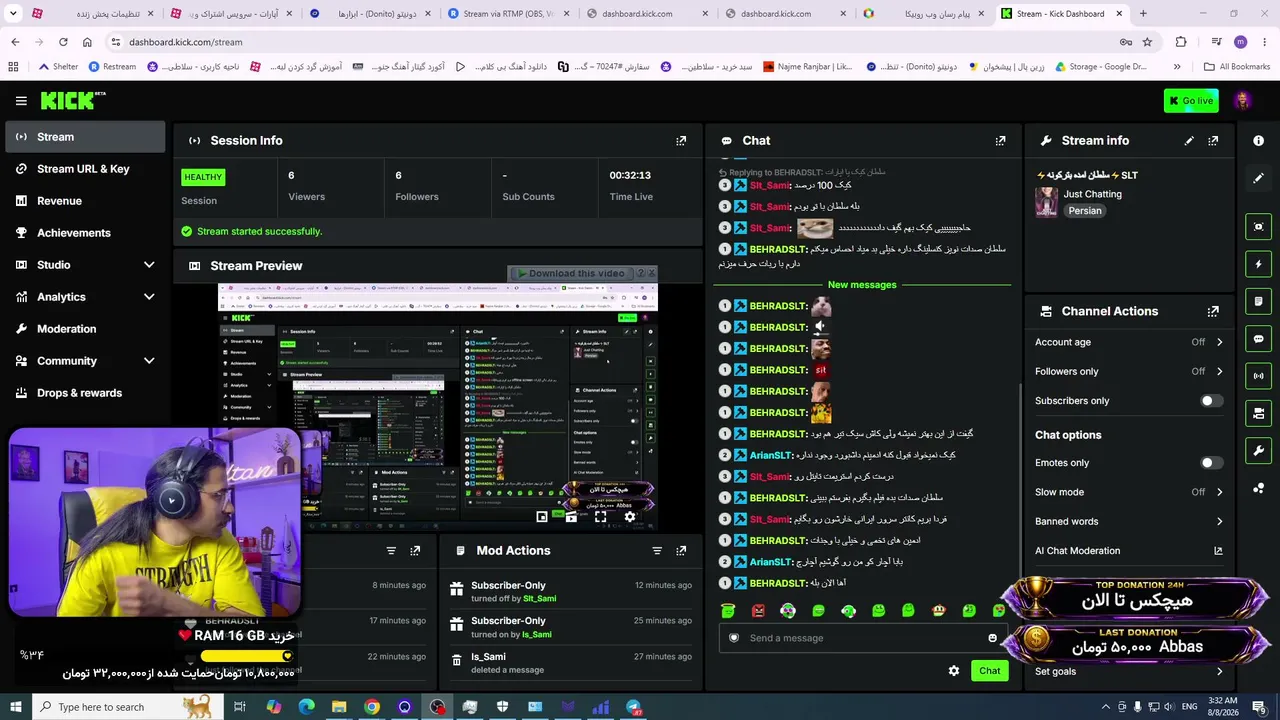Click the green Chat send button

pyautogui.click(x=989, y=671)
